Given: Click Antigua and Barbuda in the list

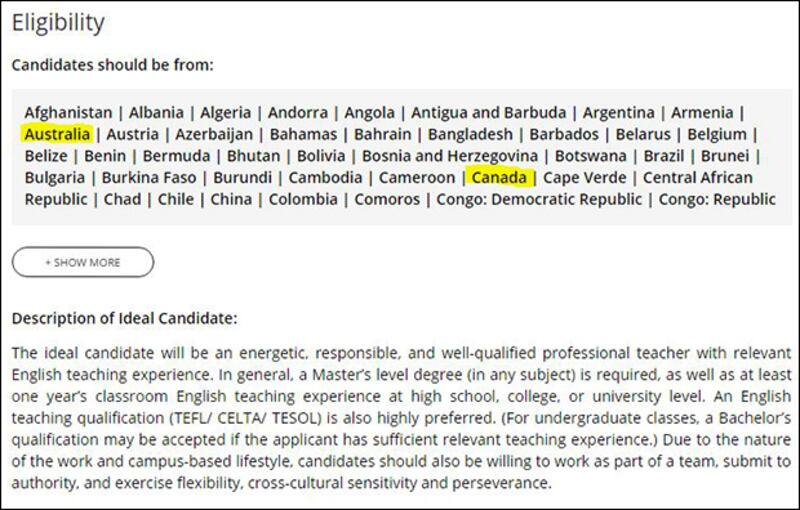Looking at the screenshot, I should click(489, 113).
